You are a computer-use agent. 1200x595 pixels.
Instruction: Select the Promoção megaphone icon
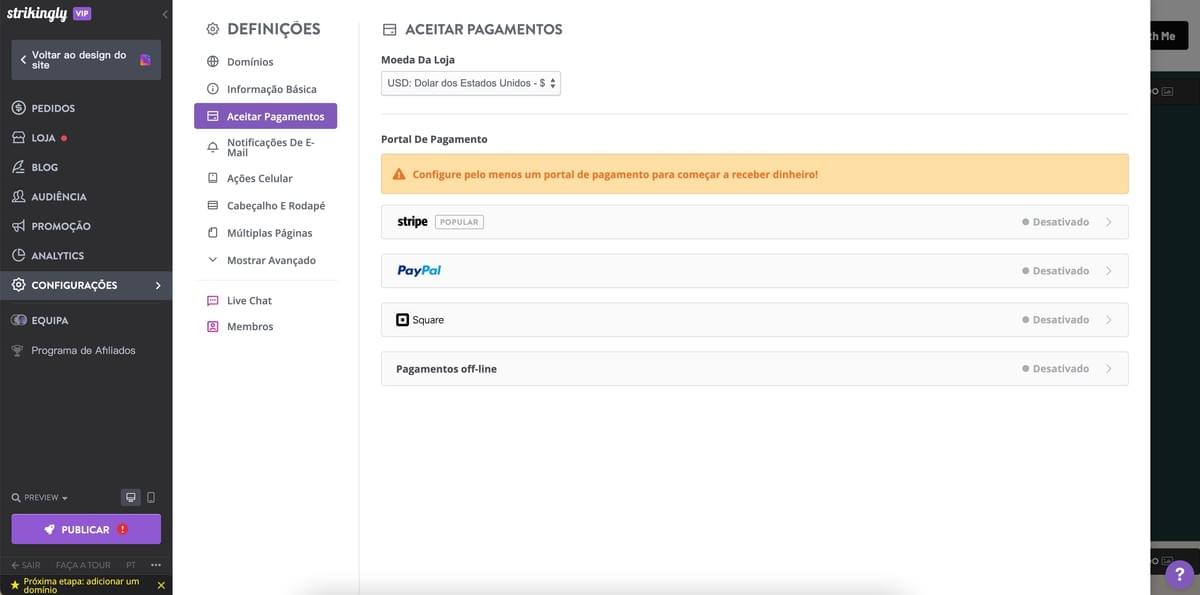click(x=18, y=225)
